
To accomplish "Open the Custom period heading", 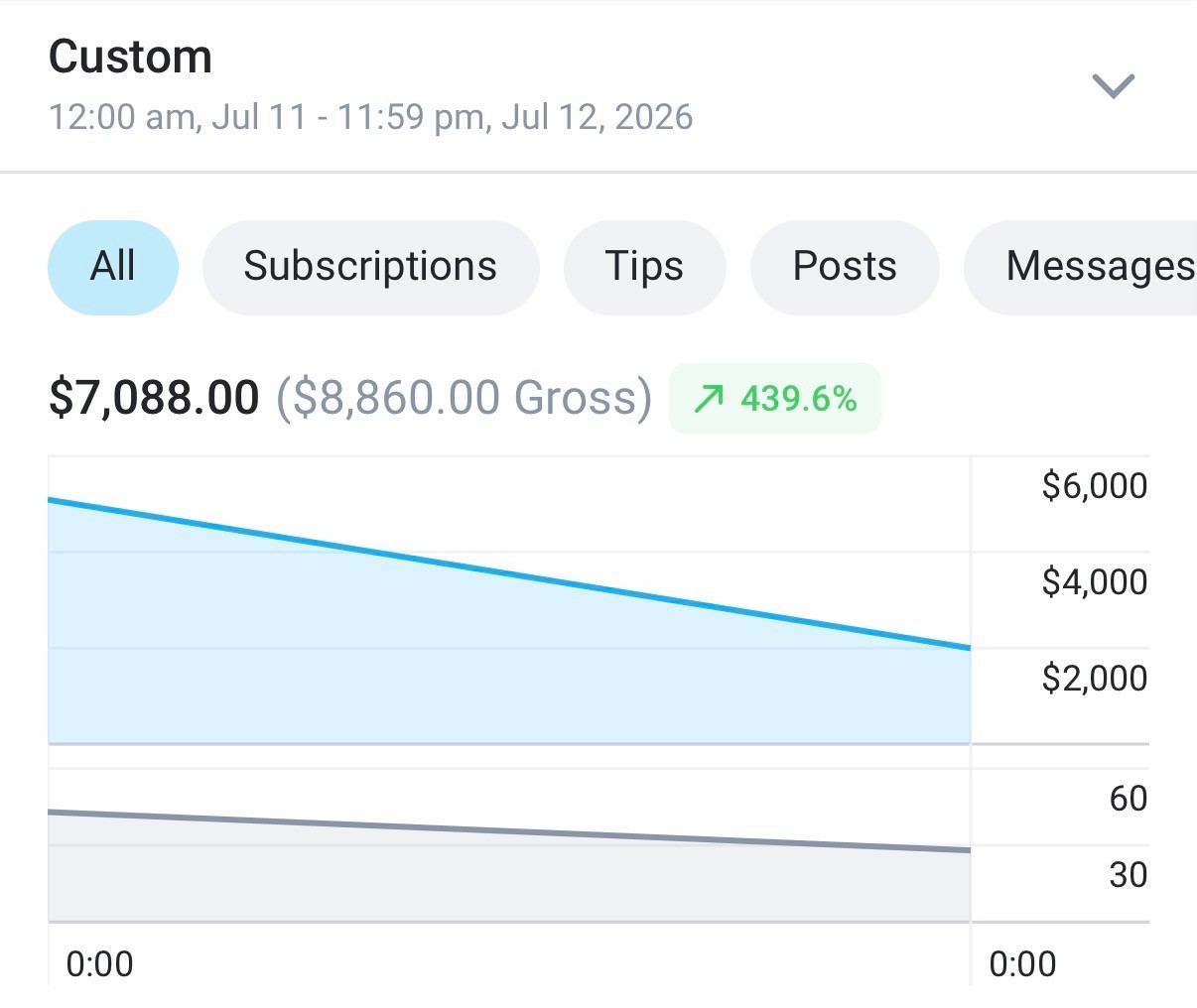I will click(x=130, y=57).
